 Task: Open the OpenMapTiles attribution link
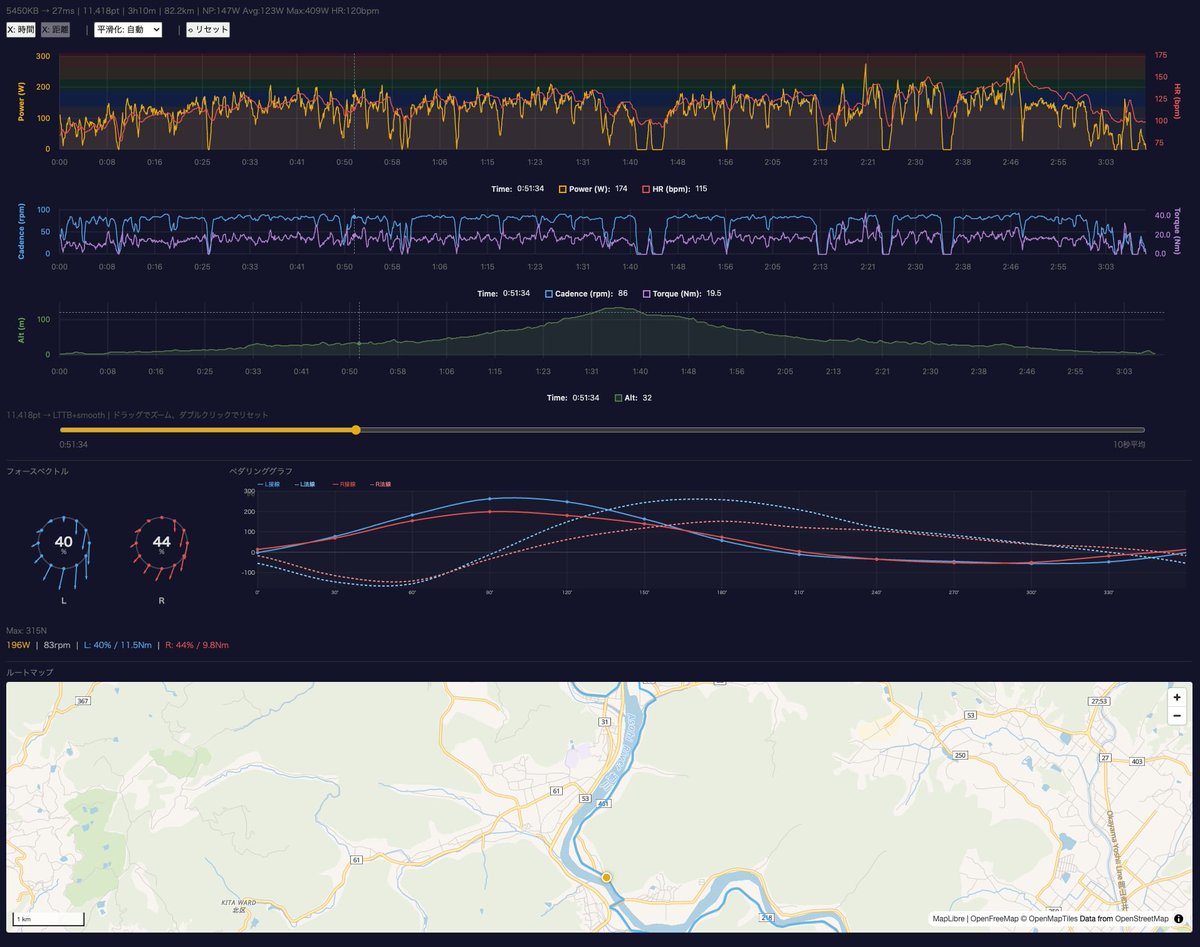click(1053, 918)
